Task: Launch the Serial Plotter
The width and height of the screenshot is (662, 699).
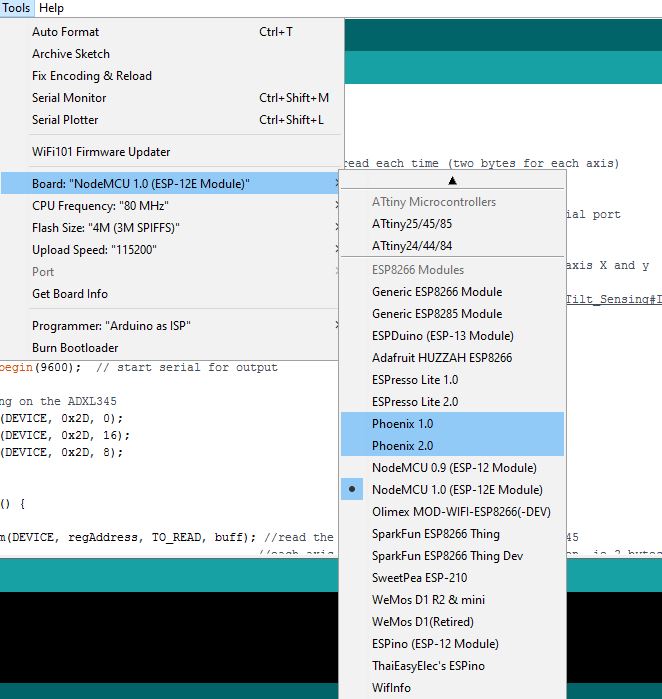Action: [172, 120]
